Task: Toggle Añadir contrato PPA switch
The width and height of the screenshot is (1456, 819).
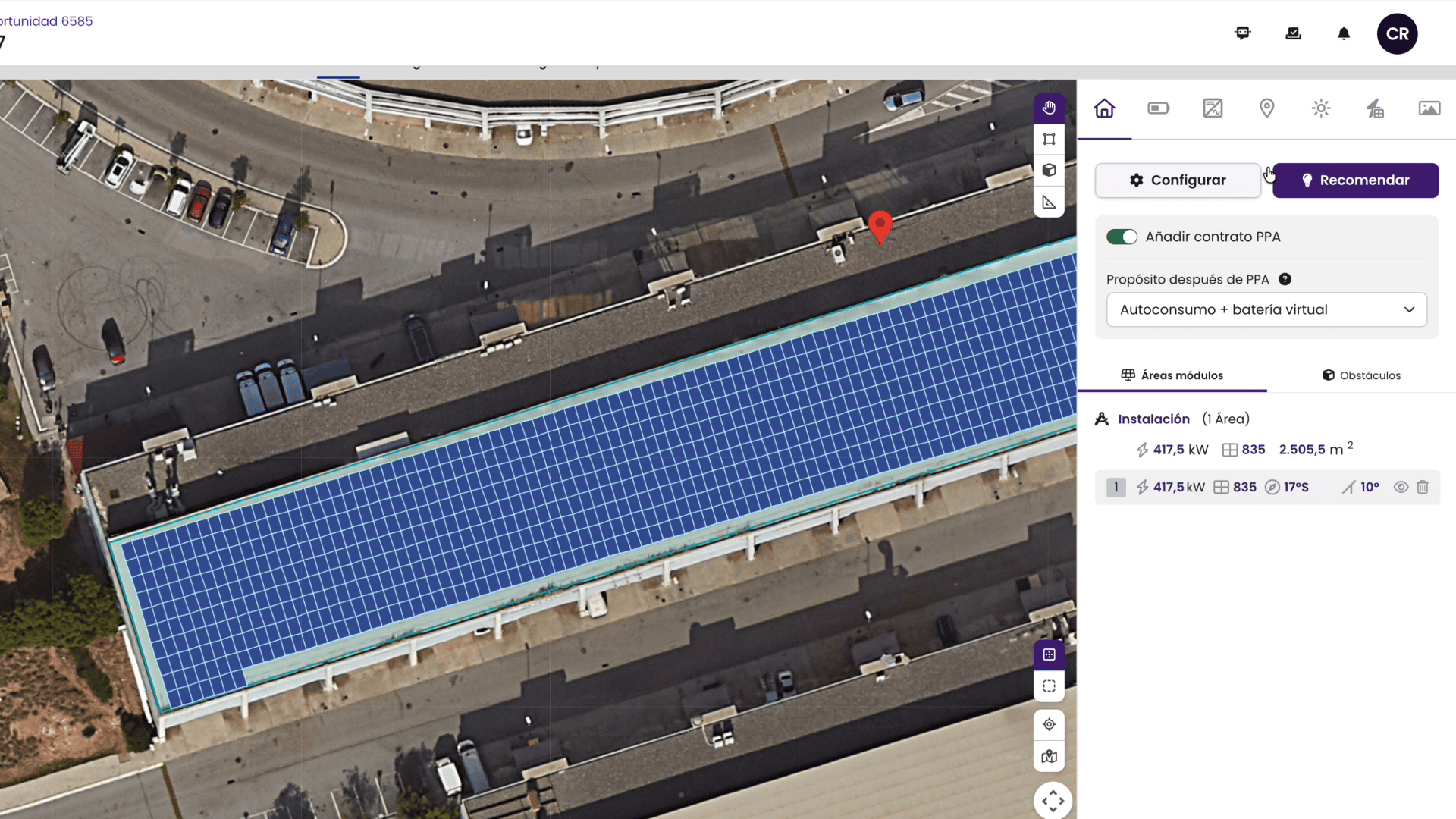Action: pyautogui.click(x=1122, y=237)
